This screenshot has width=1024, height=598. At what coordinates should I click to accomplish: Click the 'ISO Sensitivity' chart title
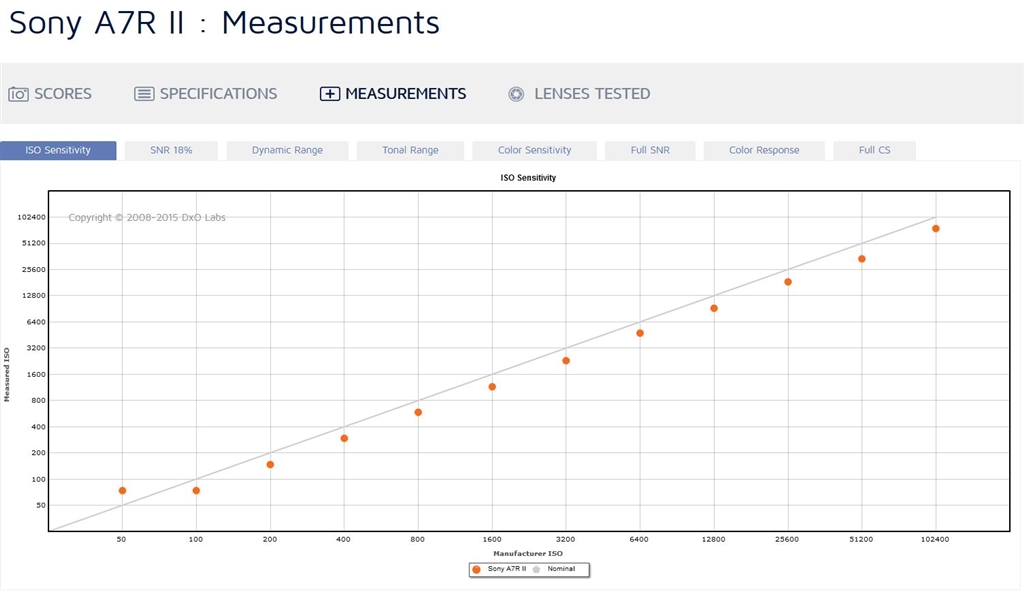[x=528, y=178]
